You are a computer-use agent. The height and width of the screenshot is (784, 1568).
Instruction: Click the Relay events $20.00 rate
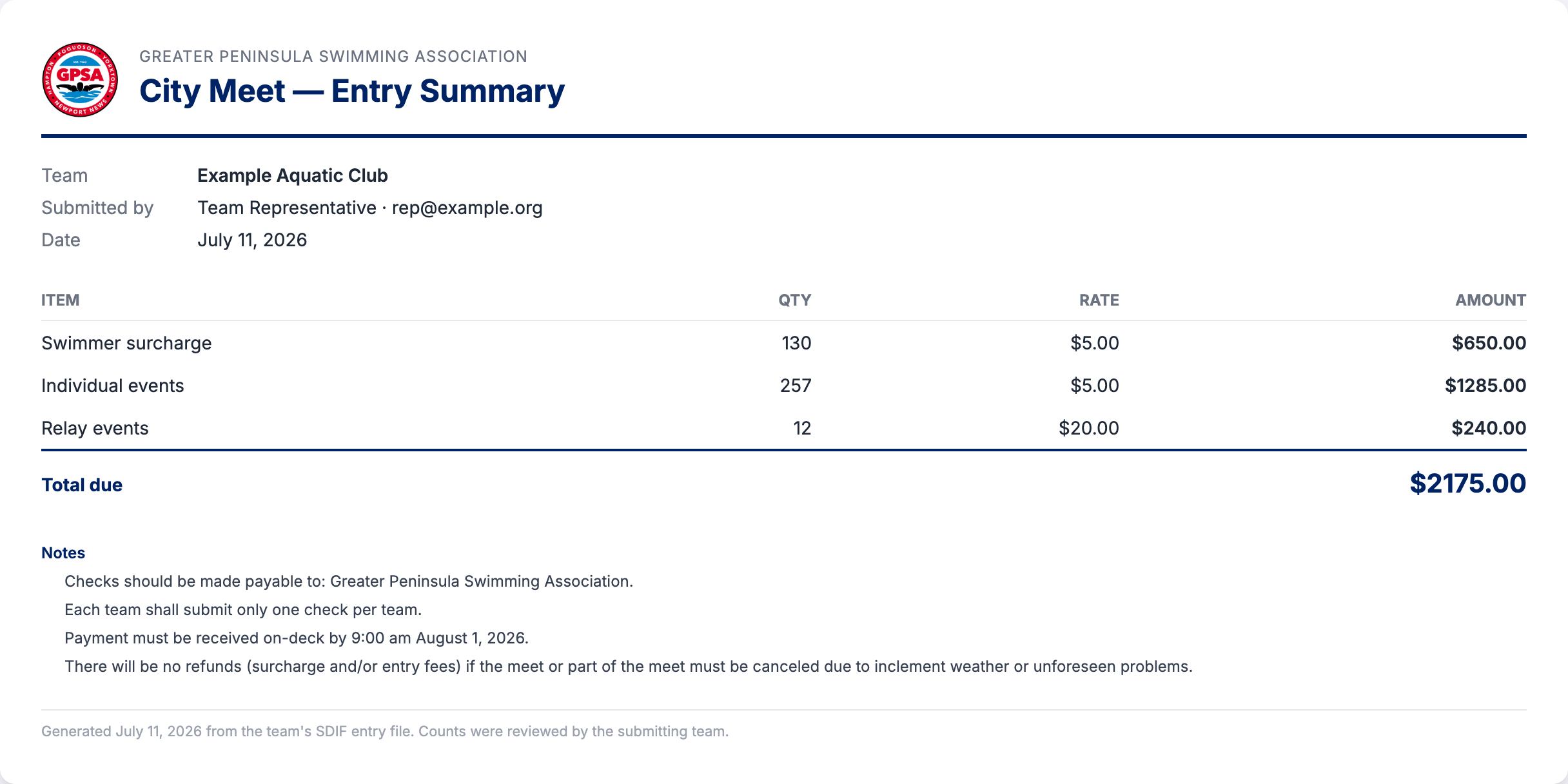coord(1089,428)
